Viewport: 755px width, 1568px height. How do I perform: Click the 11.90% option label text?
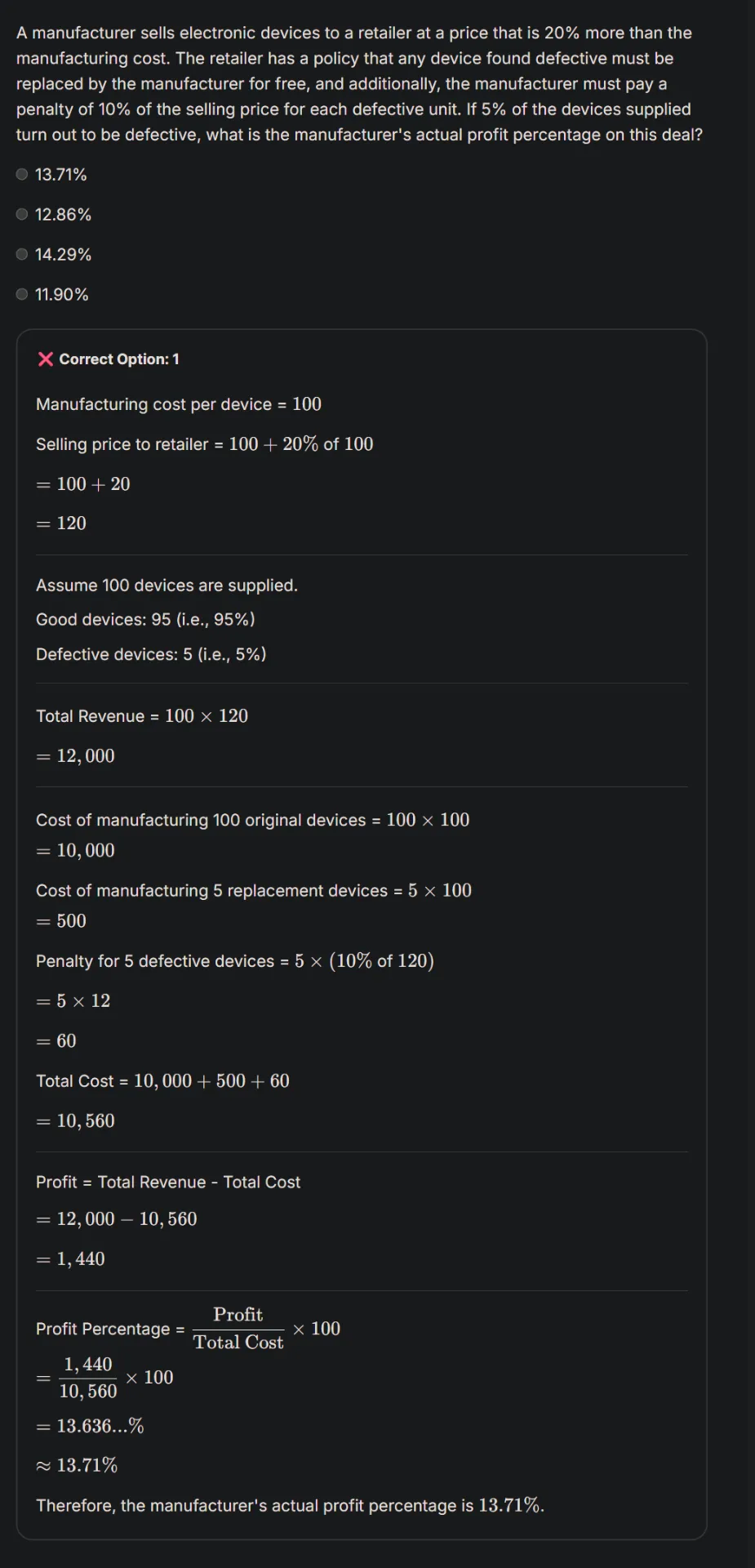(x=61, y=294)
